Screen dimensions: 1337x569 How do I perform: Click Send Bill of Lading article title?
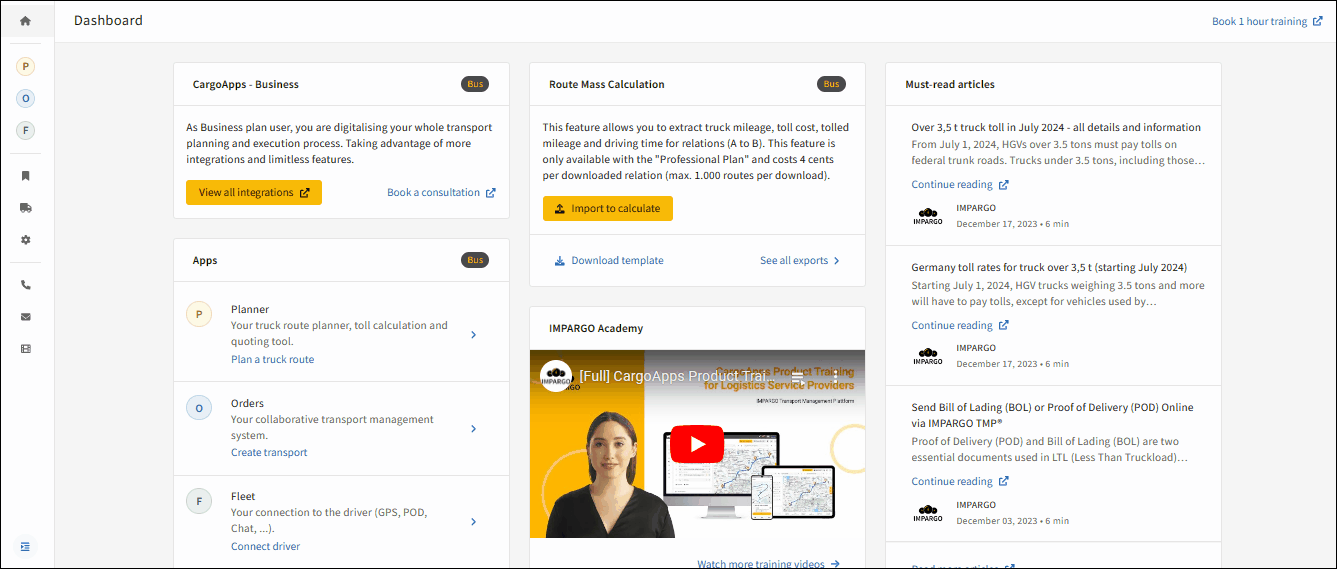[1052, 415]
